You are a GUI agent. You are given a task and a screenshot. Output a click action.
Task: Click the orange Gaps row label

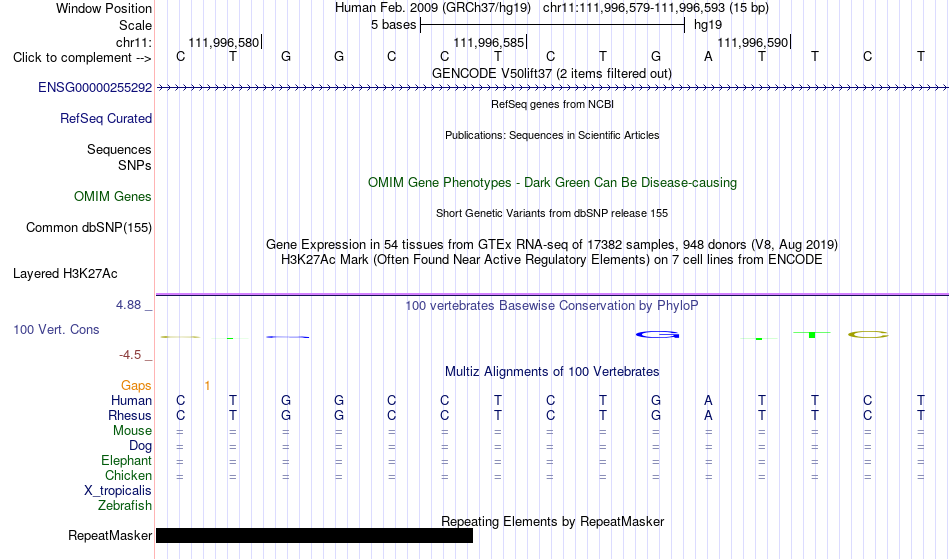pyautogui.click(x=136, y=386)
